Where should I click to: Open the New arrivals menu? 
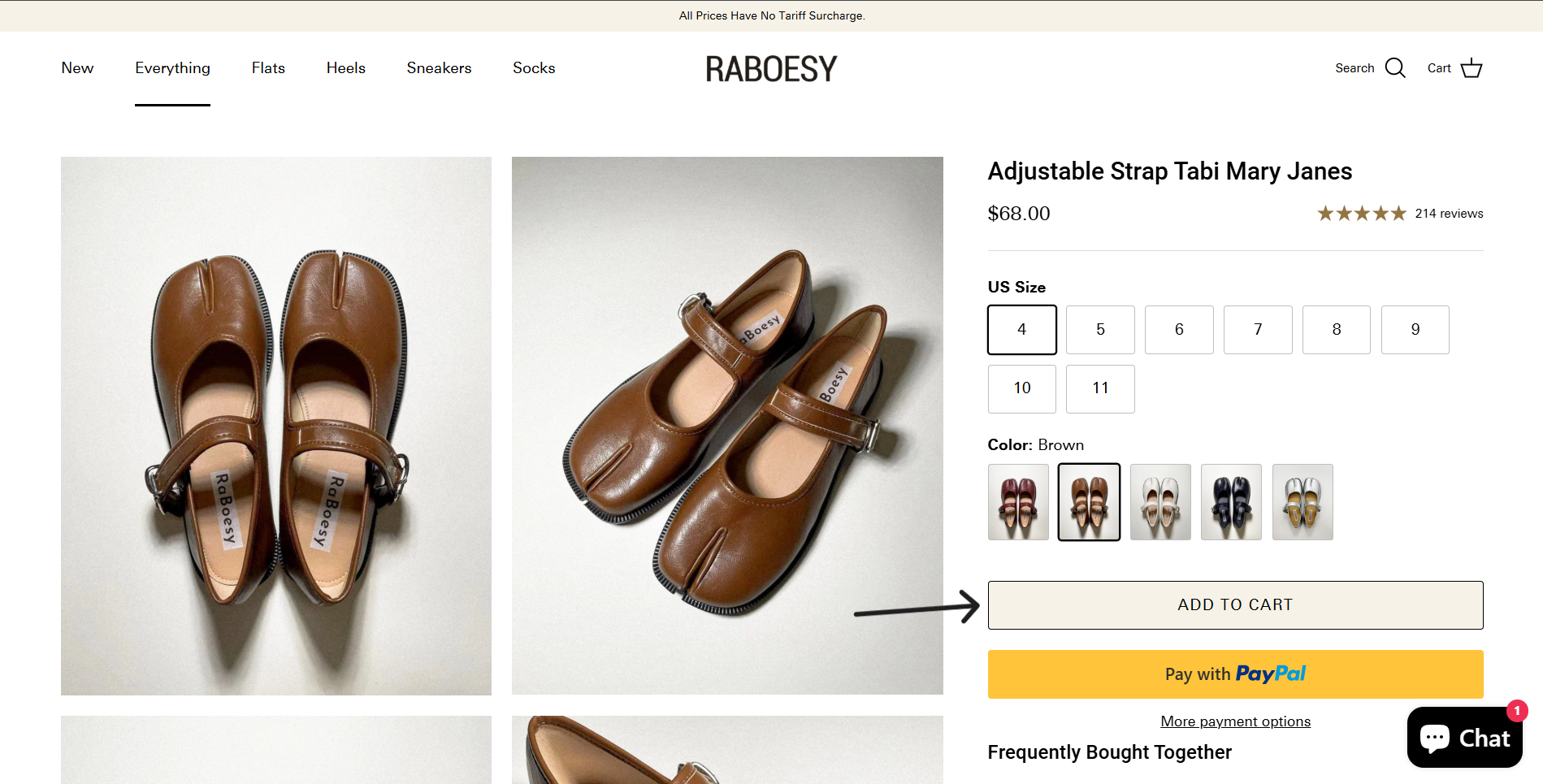click(x=77, y=68)
